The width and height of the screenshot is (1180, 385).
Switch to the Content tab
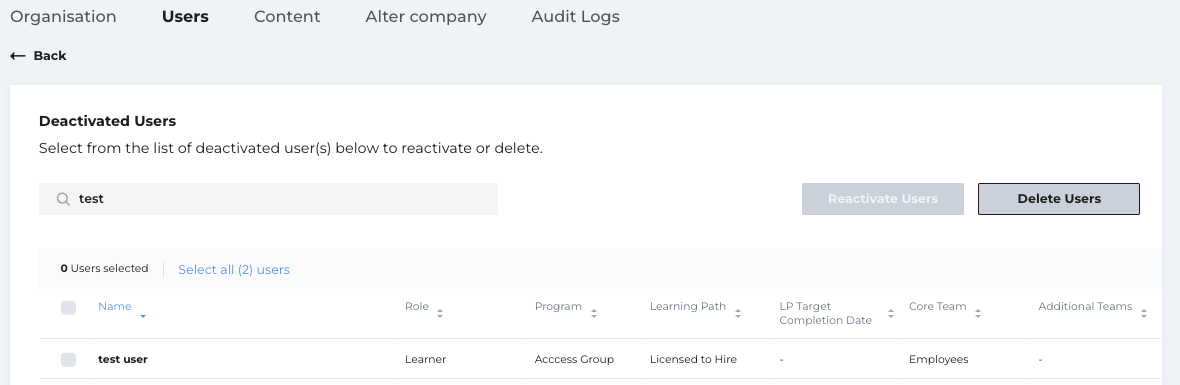(x=287, y=17)
